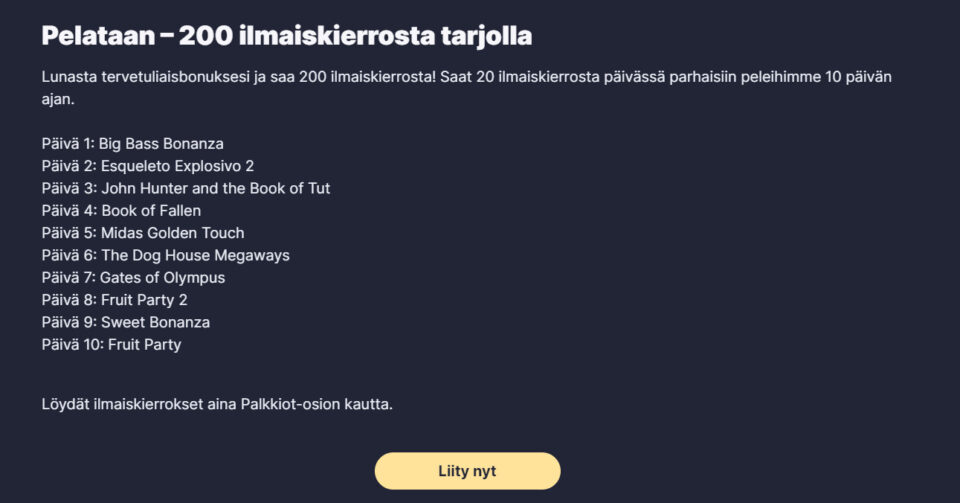Pick "John Hunter and the Book of Tut"

pyautogui.click(x=214, y=188)
